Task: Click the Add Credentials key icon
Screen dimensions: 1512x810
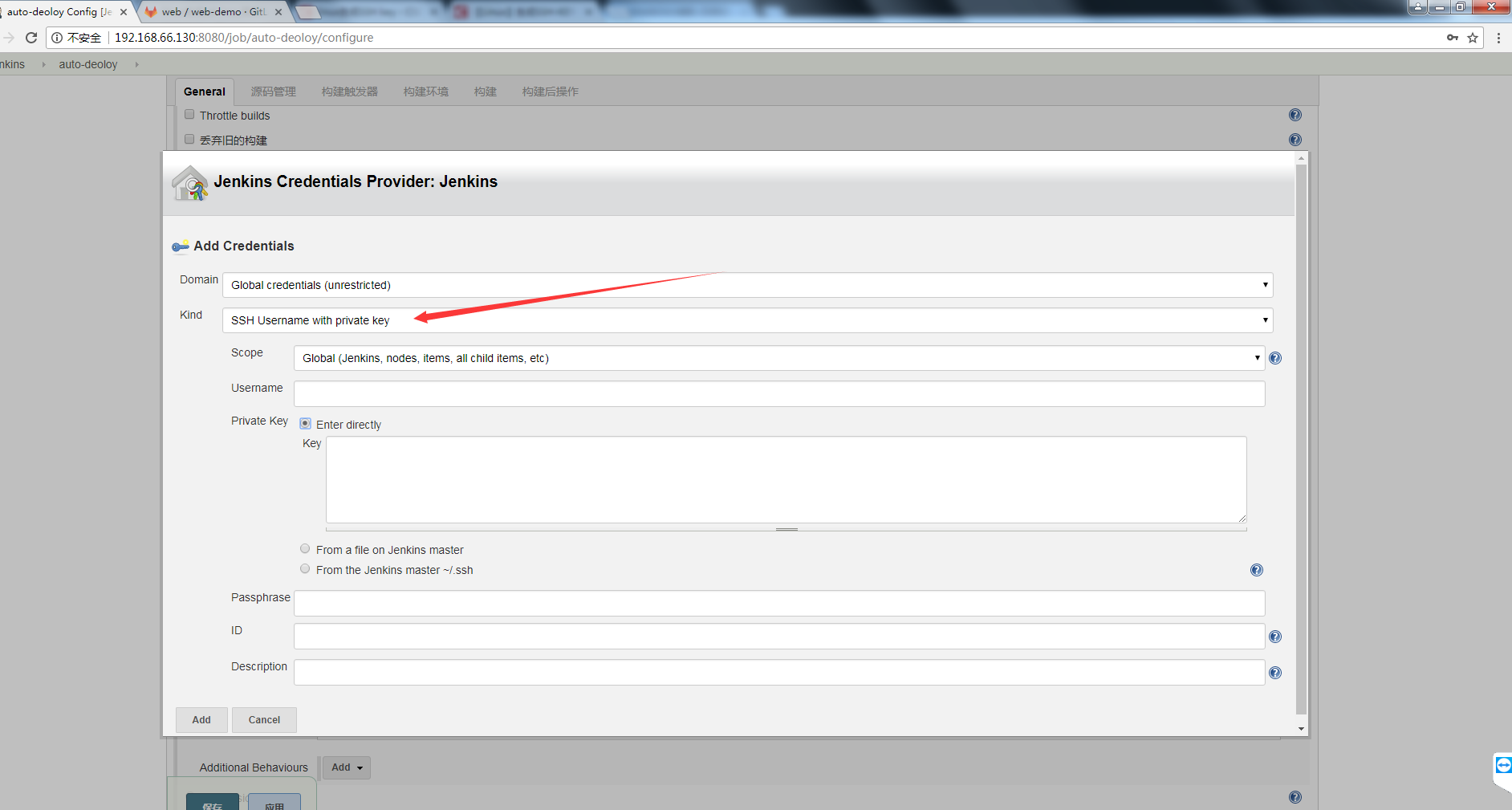Action: (x=181, y=246)
